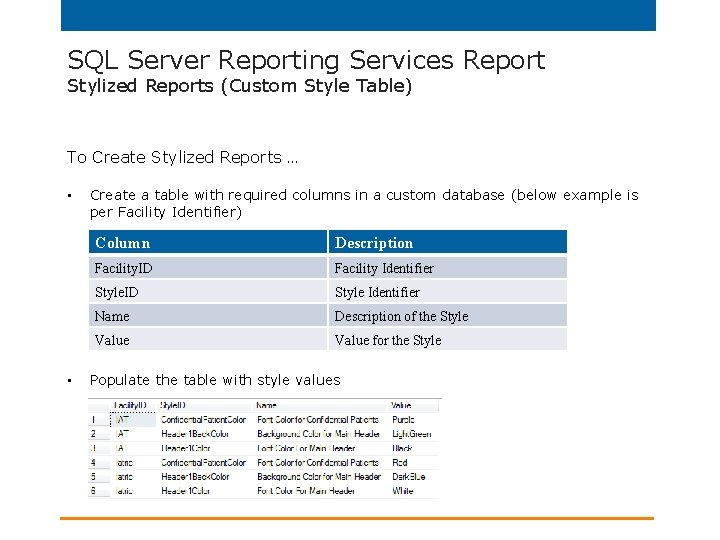
Task: Select the 'Value for the Style' cell
Action: pyautogui.click(x=448, y=340)
